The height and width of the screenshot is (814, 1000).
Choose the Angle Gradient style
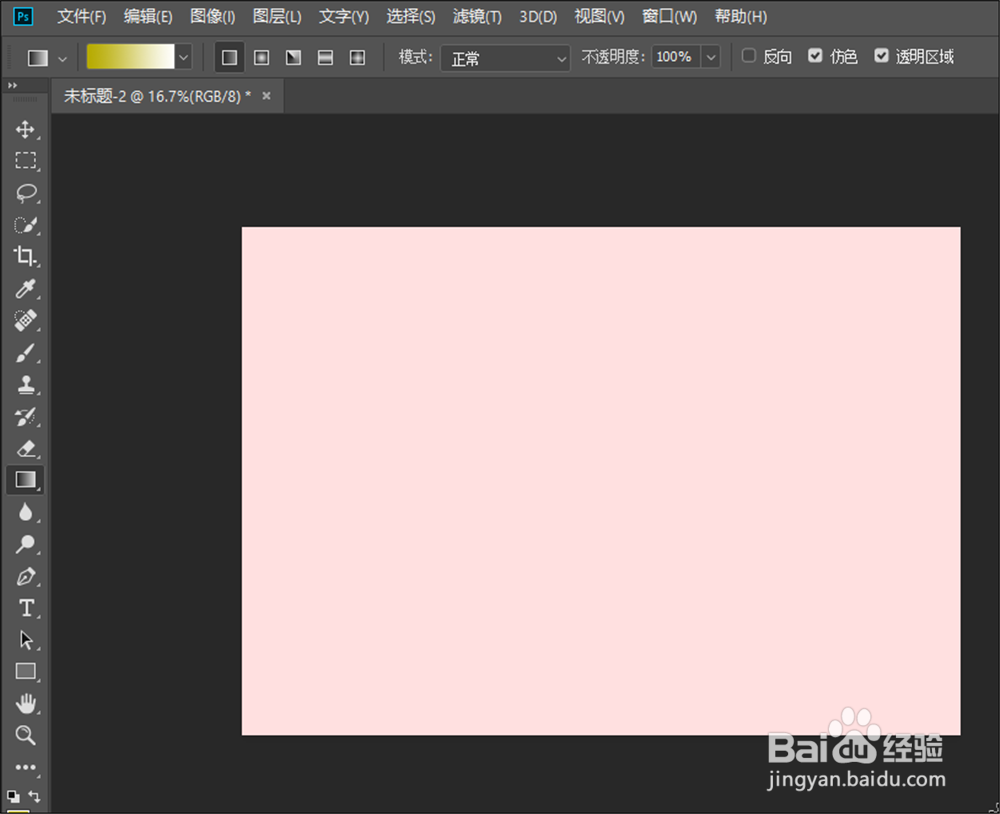[x=293, y=57]
